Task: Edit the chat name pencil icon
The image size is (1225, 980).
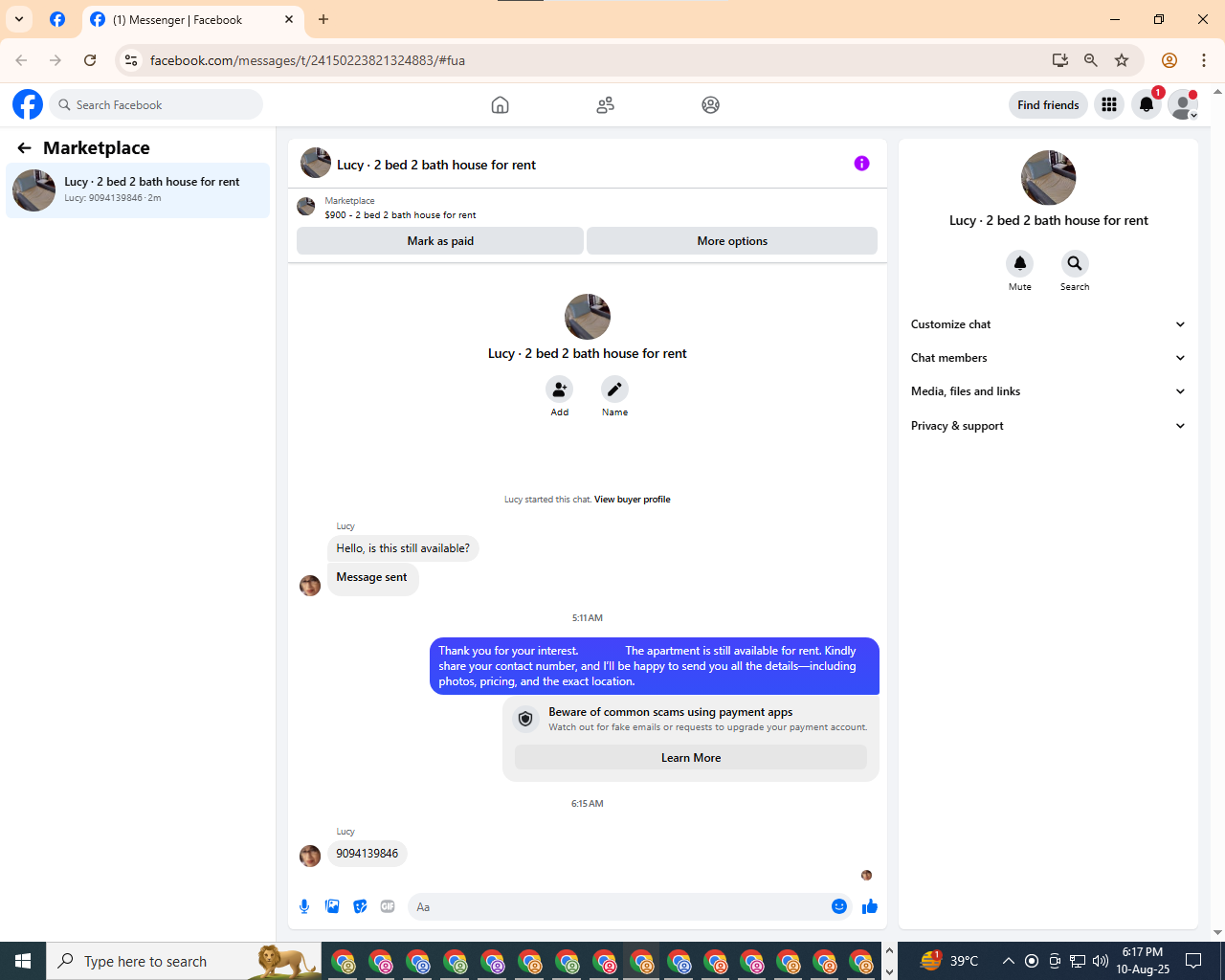Action: coord(614,390)
